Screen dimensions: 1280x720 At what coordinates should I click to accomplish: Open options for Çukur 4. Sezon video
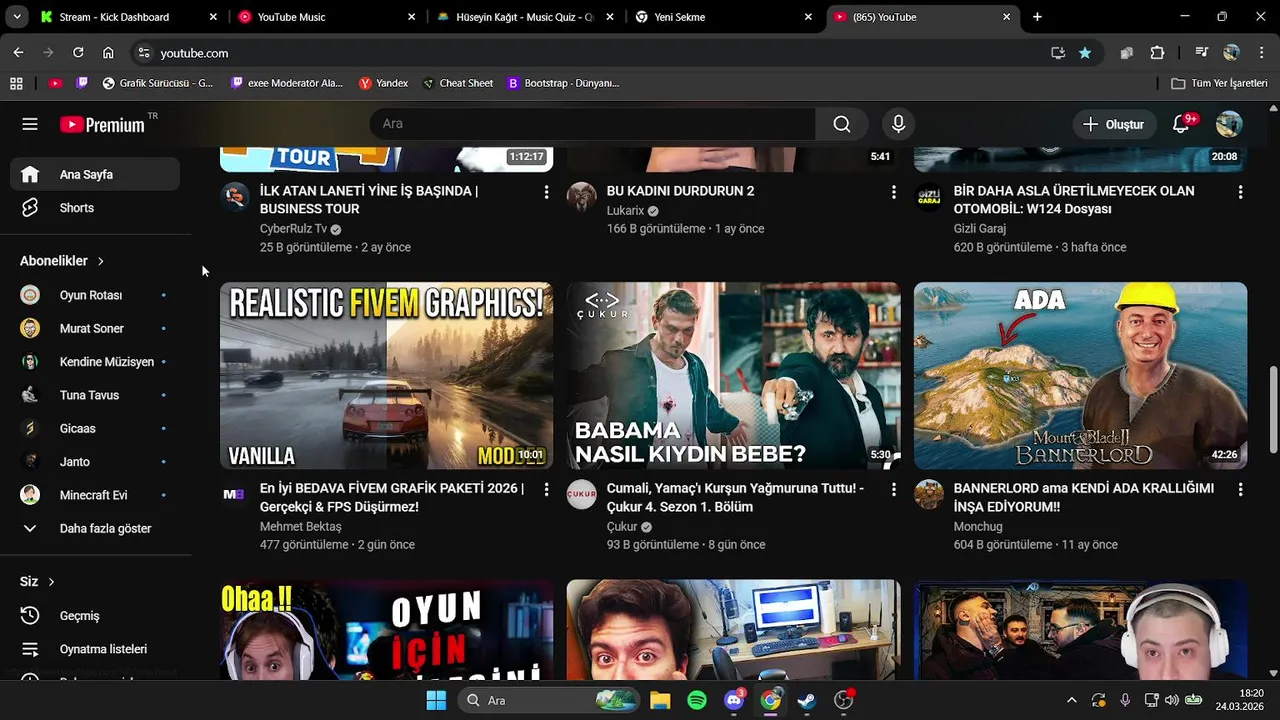point(893,489)
